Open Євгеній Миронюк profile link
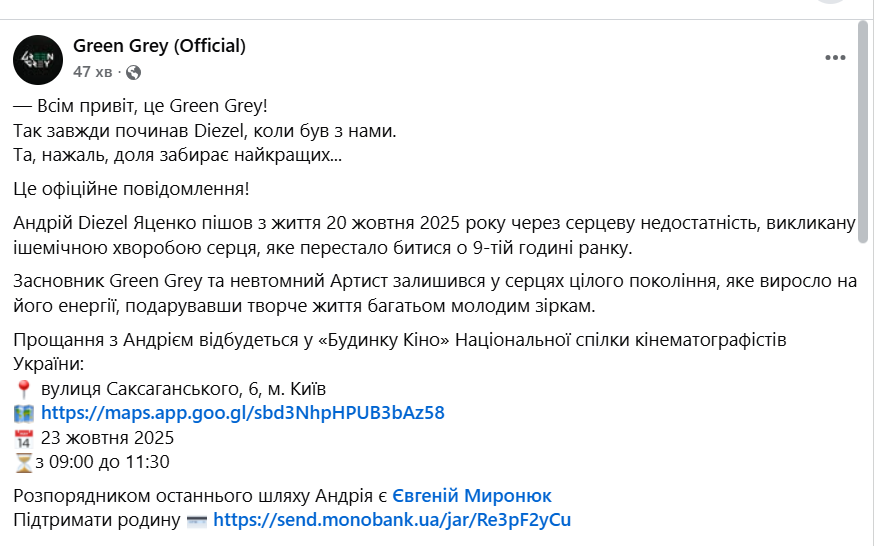 pyautogui.click(x=471, y=495)
